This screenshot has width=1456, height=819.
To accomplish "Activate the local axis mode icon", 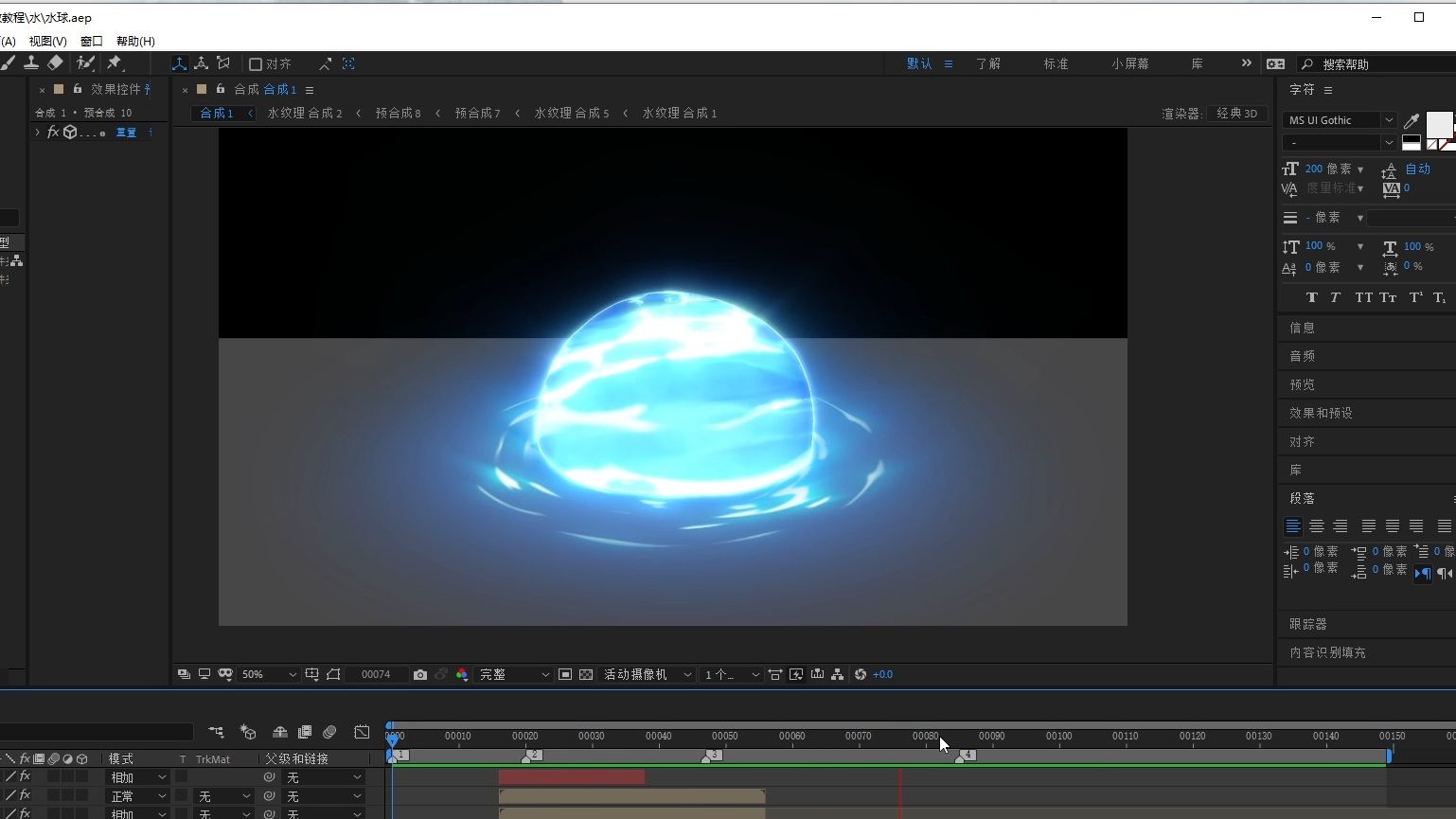I will coord(179,63).
